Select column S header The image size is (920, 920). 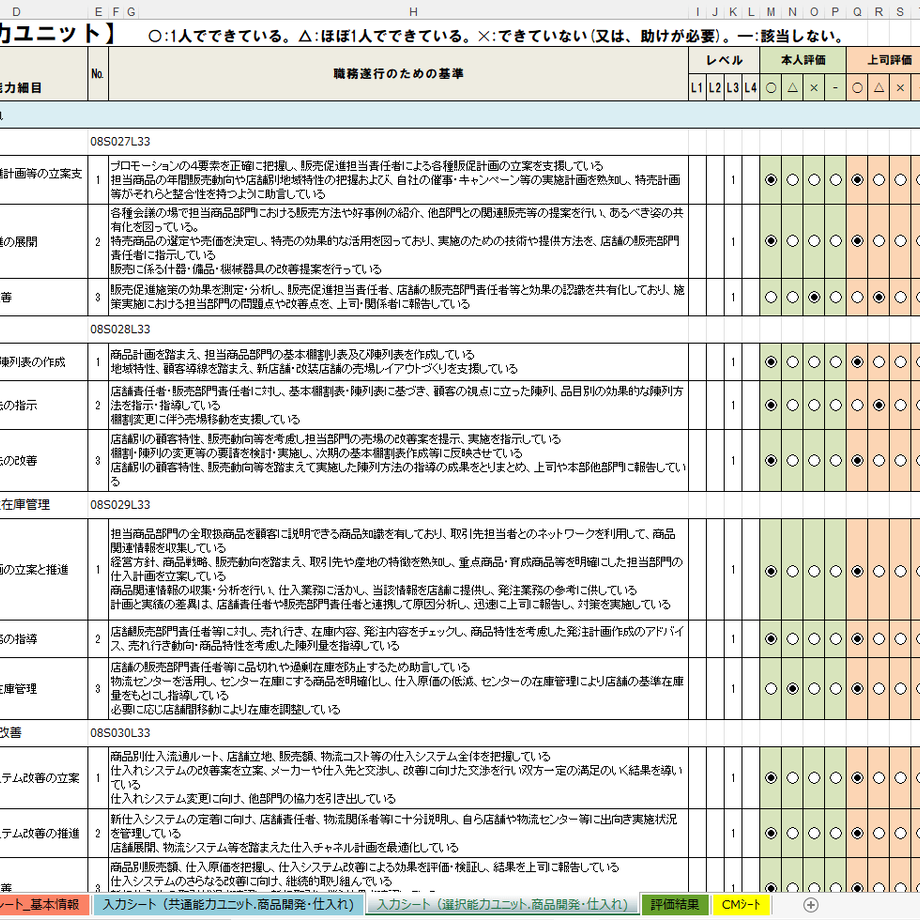900,11
